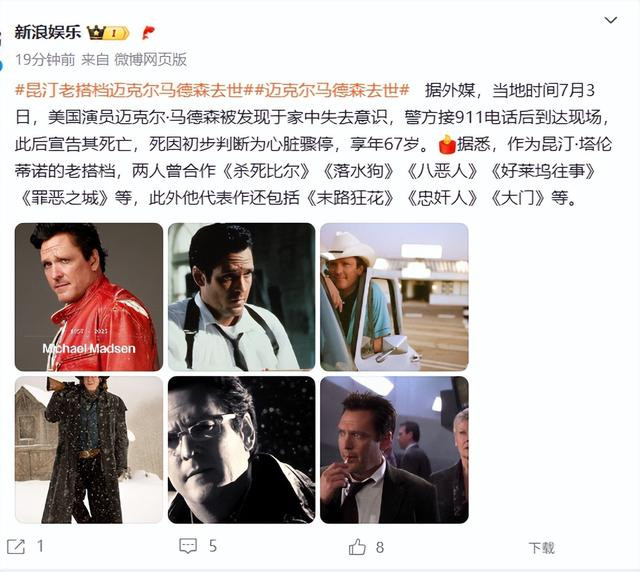Open the snowy long coat photo

pyautogui.click(x=89, y=450)
